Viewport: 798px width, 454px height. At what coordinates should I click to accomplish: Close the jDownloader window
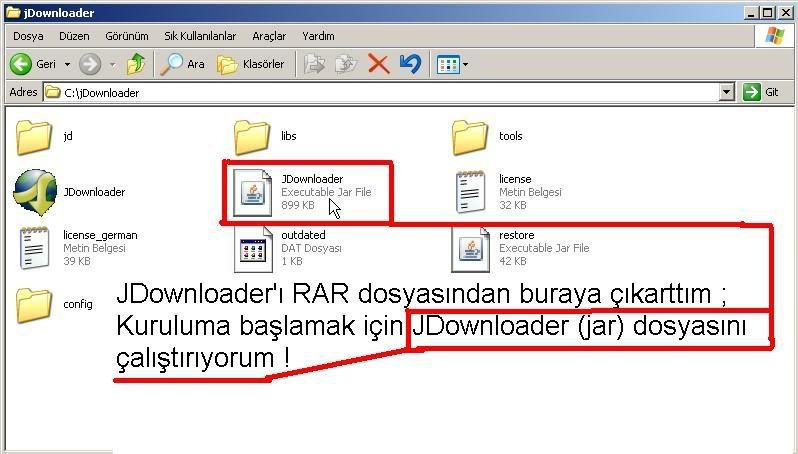[x=786, y=13]
